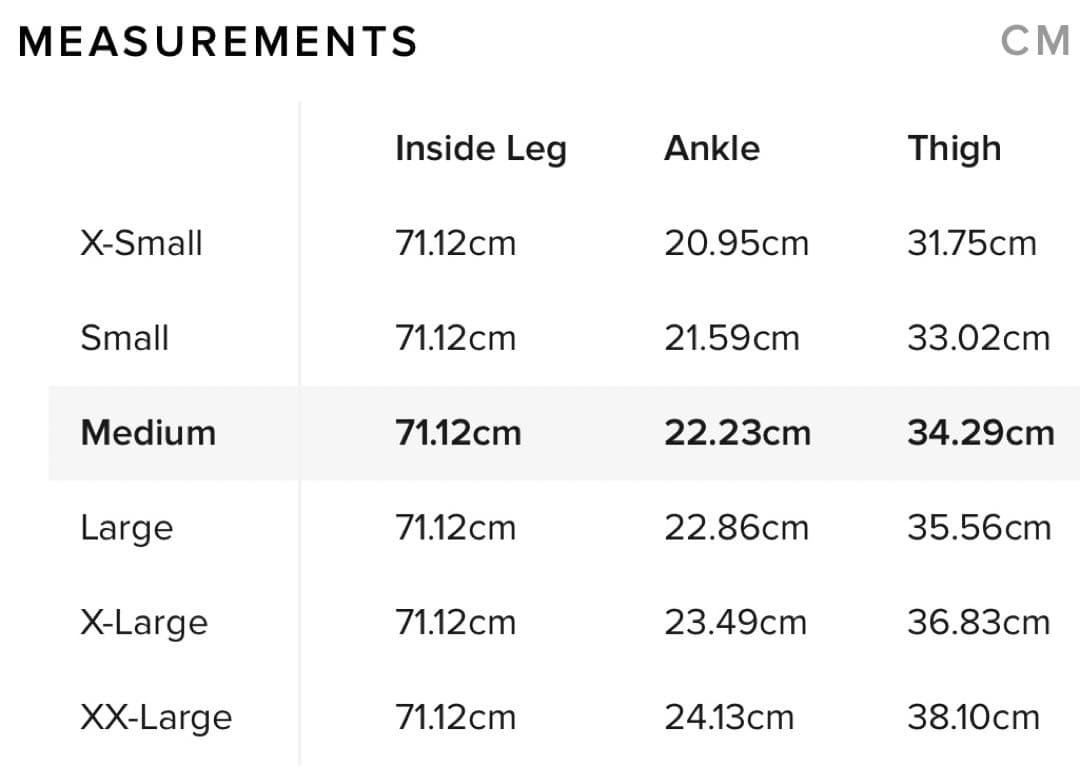Select the Ankle column header
Viewport: 1080px width, 781px height.
(x=711, y=148)
